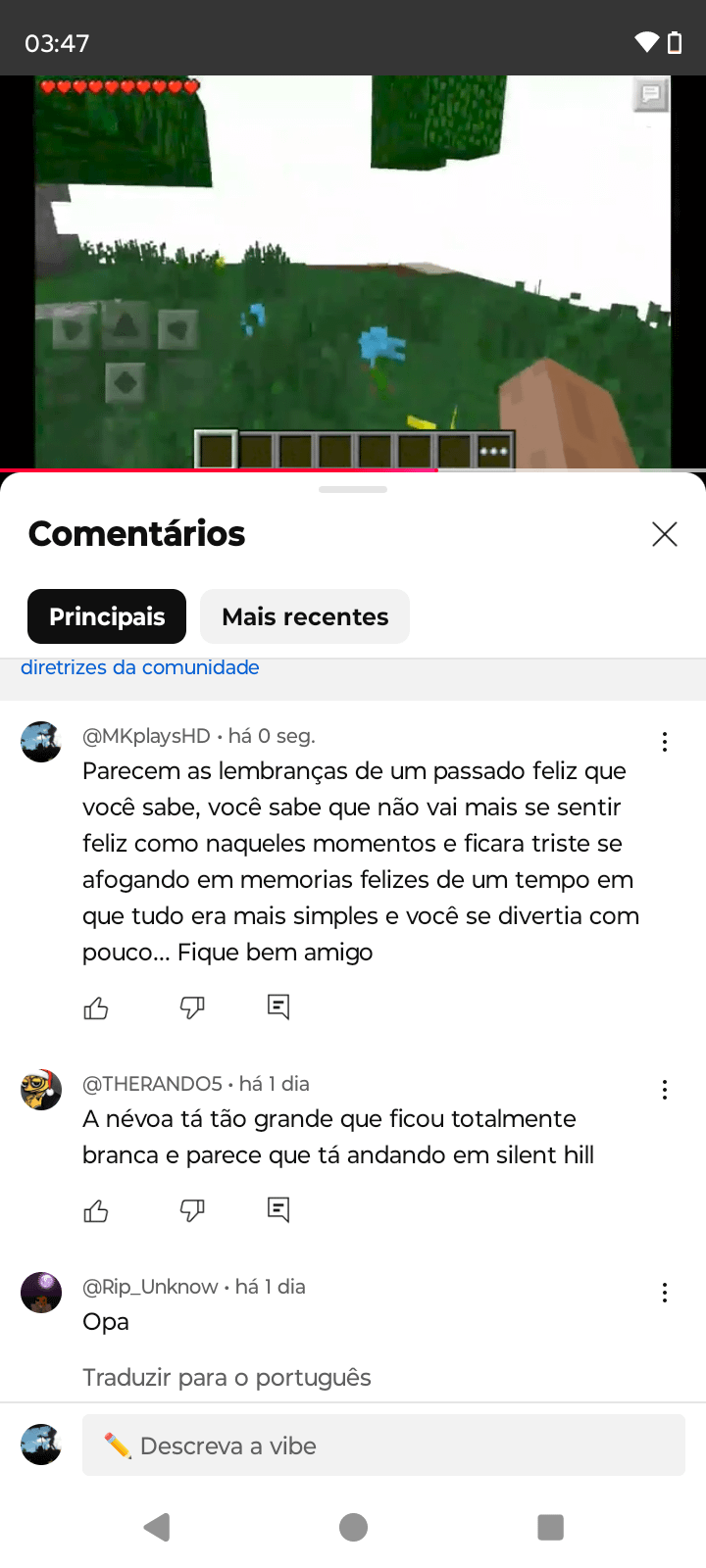Open options menu for @Rip_Unknow comment
Viewport: 706px width, 1568px height.
[665, 1293]
